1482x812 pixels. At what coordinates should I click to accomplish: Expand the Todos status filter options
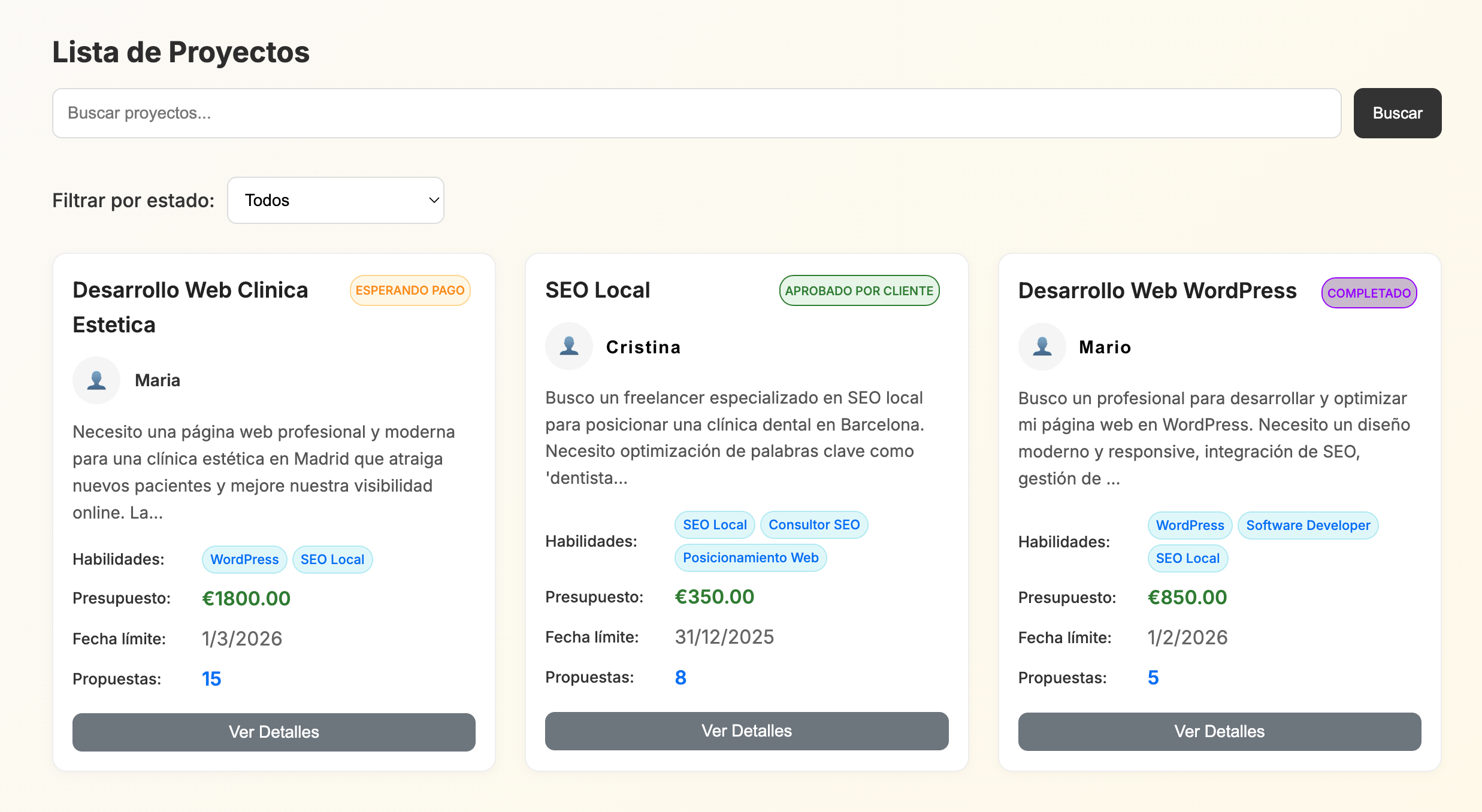coord(335,200)
